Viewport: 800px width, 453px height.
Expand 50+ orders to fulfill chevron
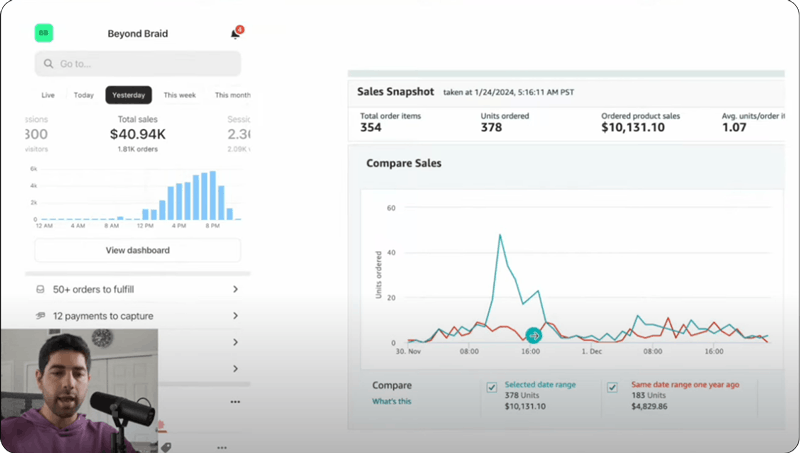(x=235, y=290)
